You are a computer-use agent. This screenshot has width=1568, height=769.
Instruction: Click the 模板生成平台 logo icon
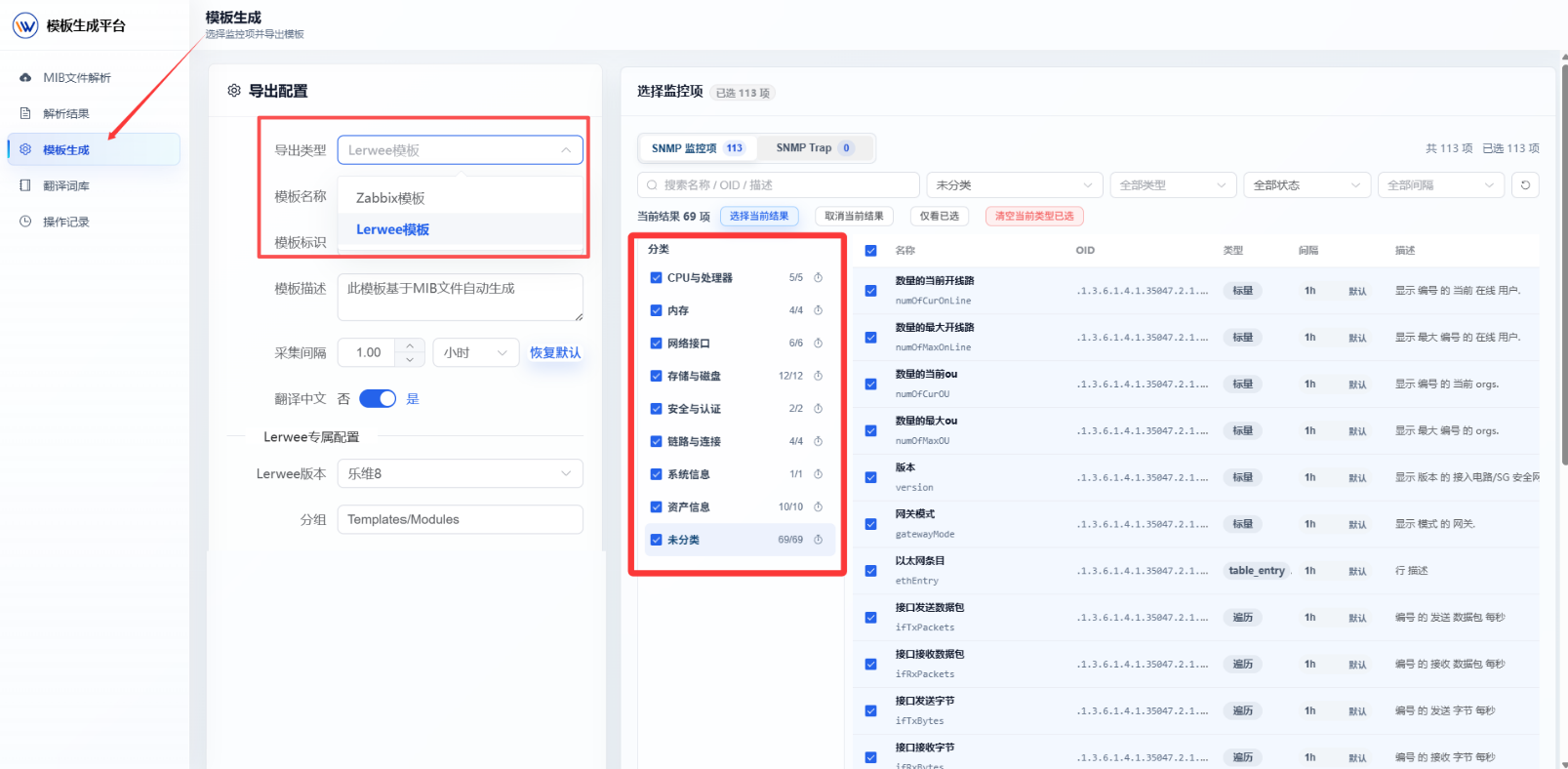tap(25, 25)
